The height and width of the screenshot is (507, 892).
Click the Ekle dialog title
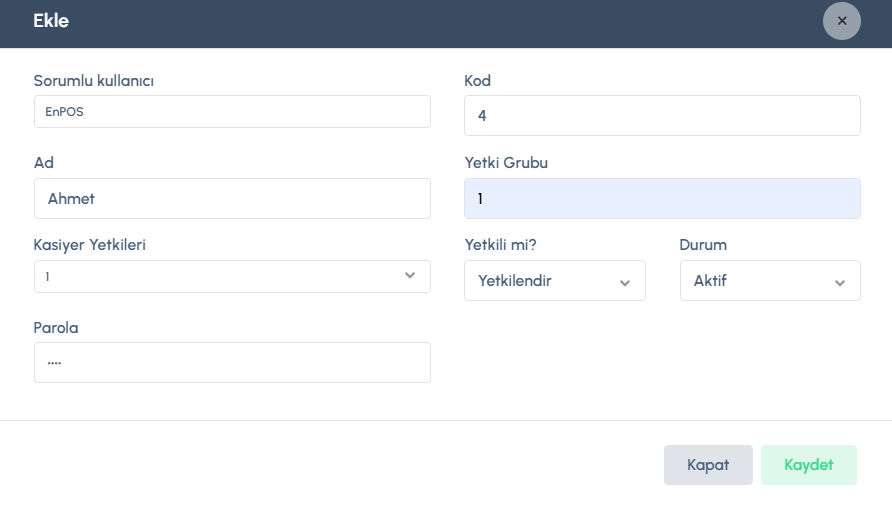(x=51, y=21)
